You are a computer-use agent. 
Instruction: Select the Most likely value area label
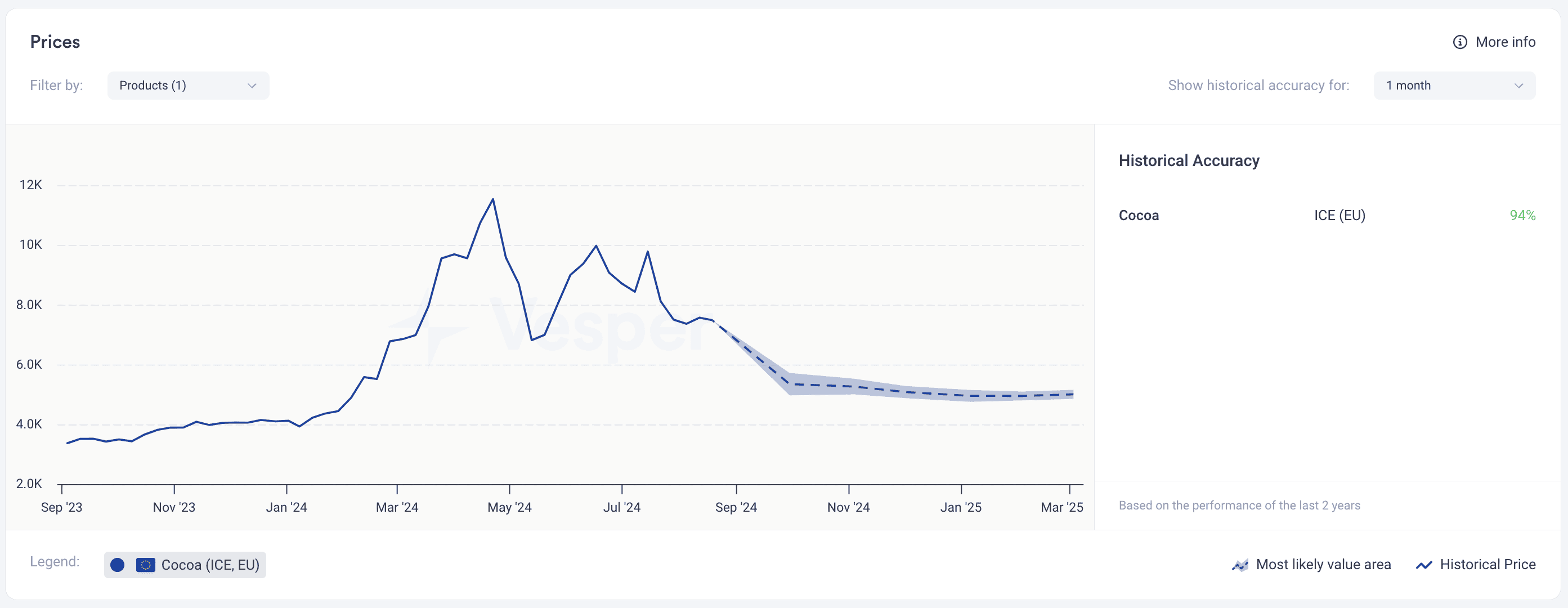pos(1323,565)
